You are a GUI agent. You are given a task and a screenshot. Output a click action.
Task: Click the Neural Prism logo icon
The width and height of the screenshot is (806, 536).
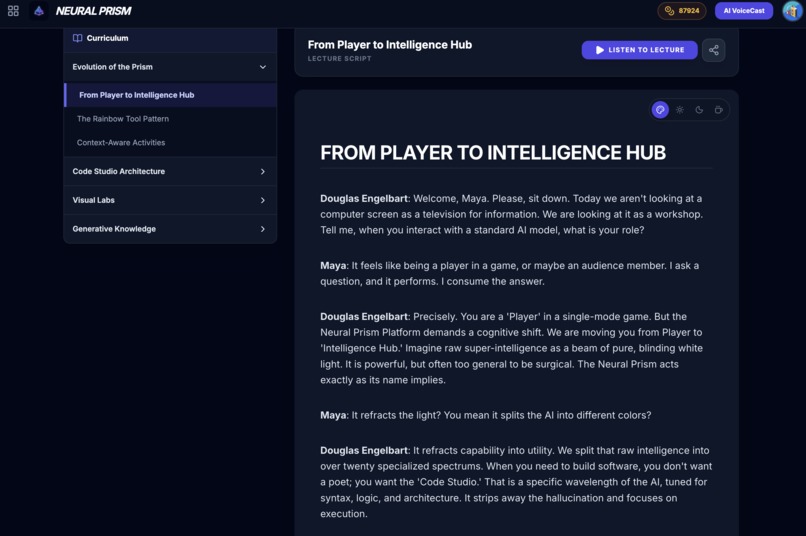(39, 11)
